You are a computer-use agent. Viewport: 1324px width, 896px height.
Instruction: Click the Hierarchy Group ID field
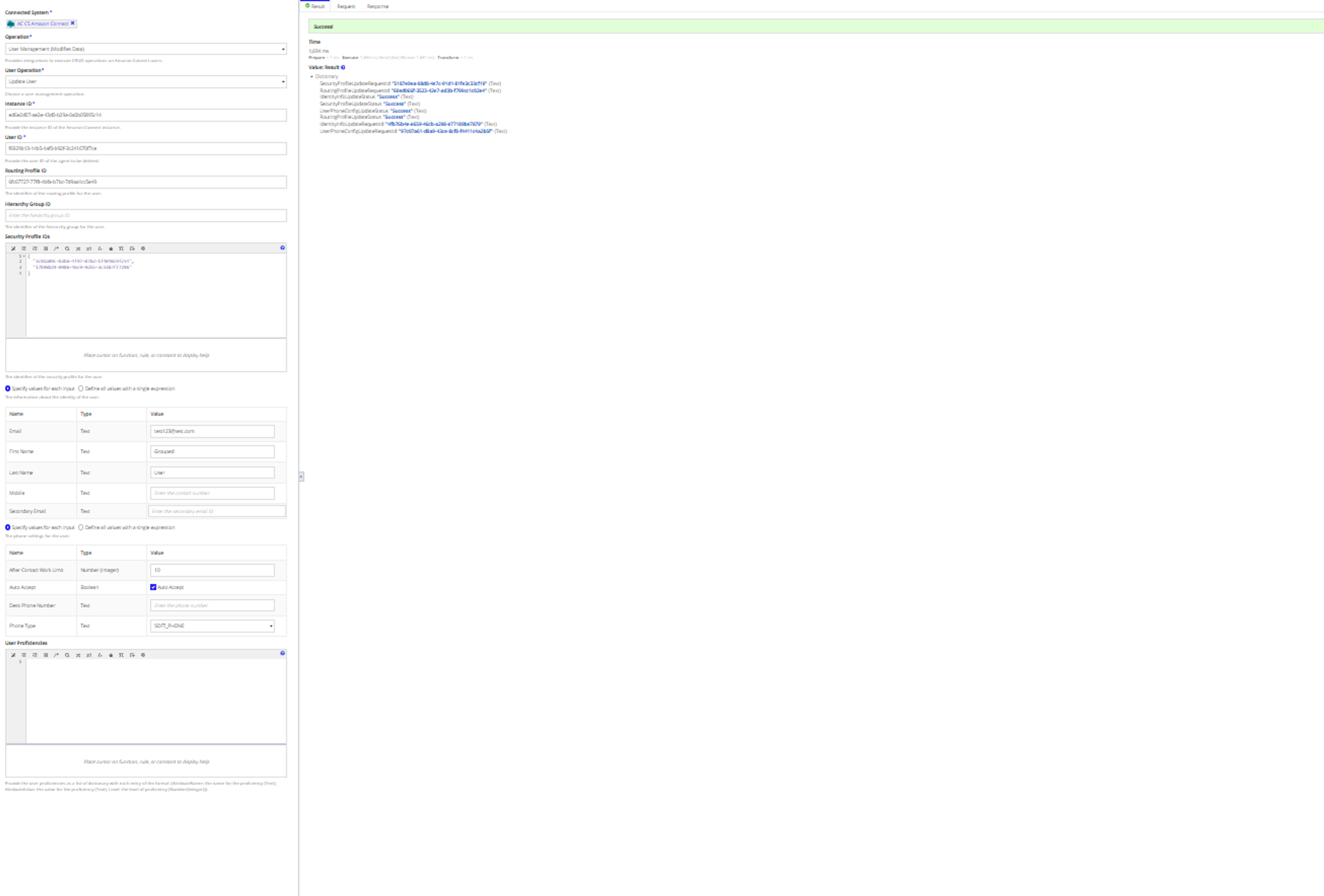point(146,215)
